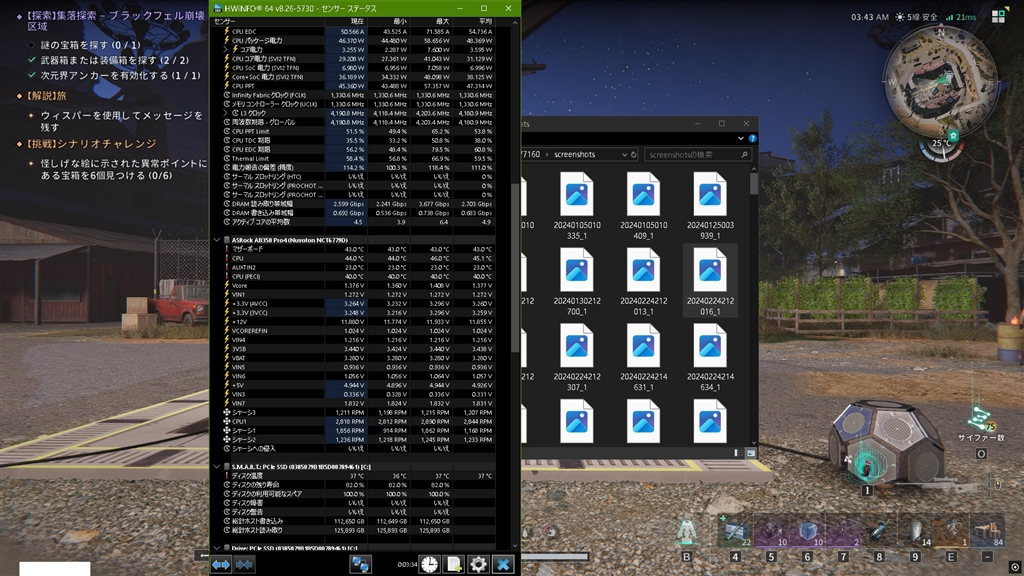The height and width of the screenshot is (576, 1024).
Task: Collapse Drive: PCIe SSD sensor group
Action: [217, 548]
